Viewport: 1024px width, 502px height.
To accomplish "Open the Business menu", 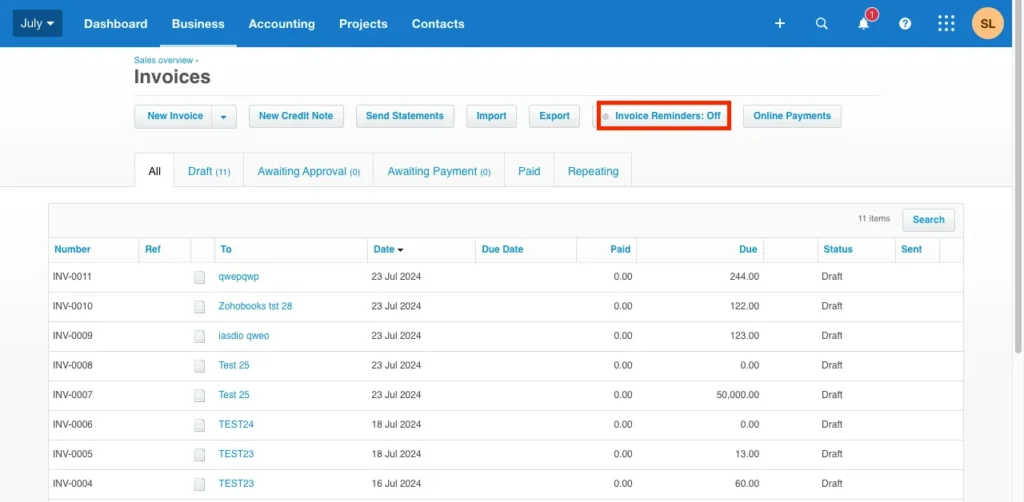I will (x=198, y=24).
